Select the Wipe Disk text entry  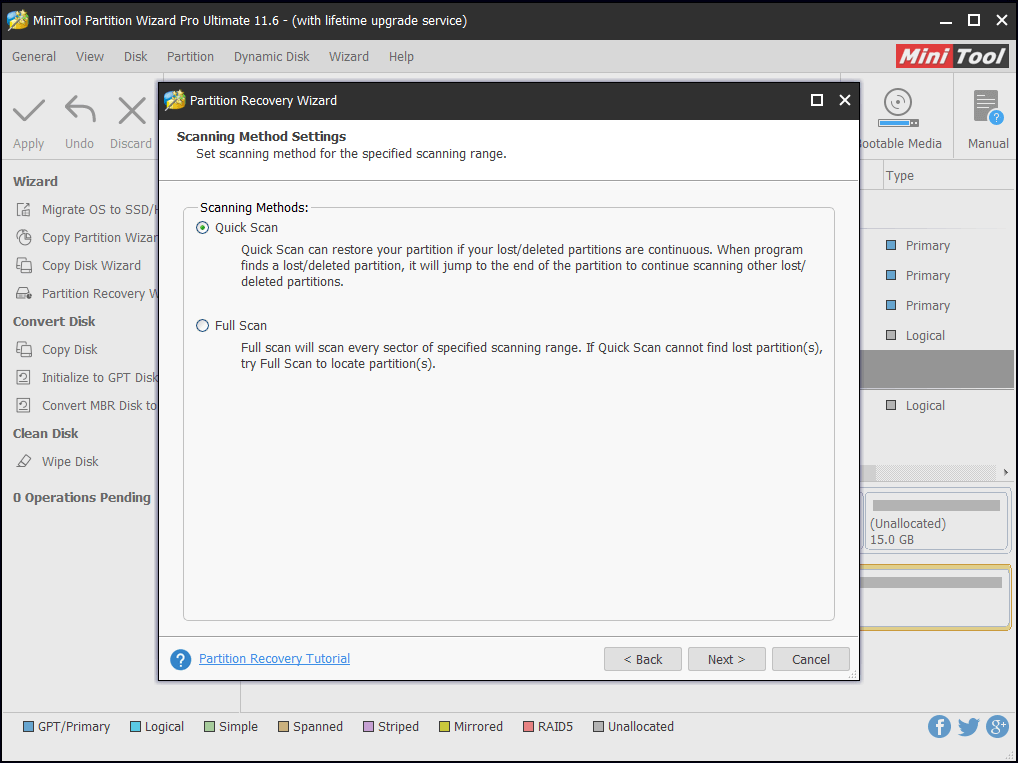(70, 461)
